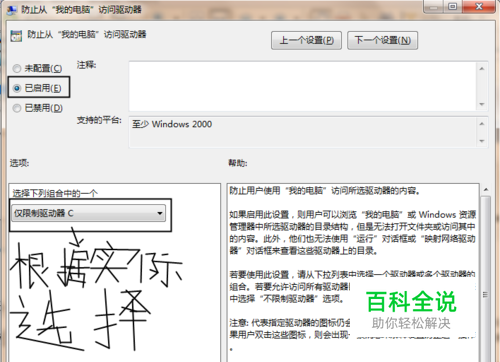Click up arrow in supported platform box
Image resolution: width=500 pixels, height=362 pixels.
(482, 124)
